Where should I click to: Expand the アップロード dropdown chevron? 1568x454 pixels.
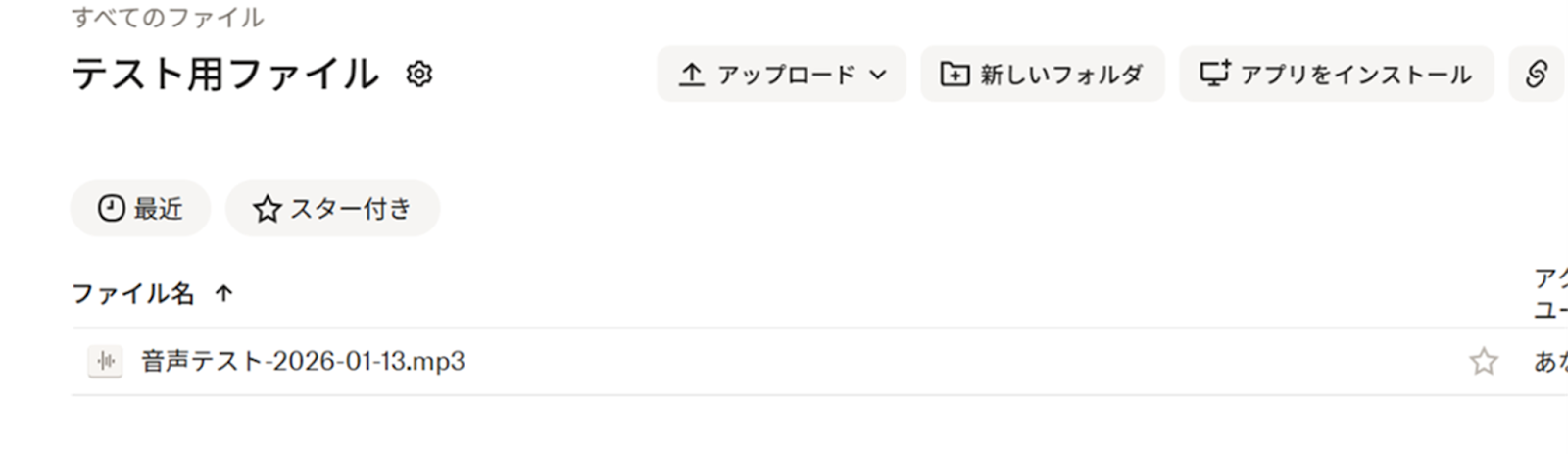coord(878,75)
